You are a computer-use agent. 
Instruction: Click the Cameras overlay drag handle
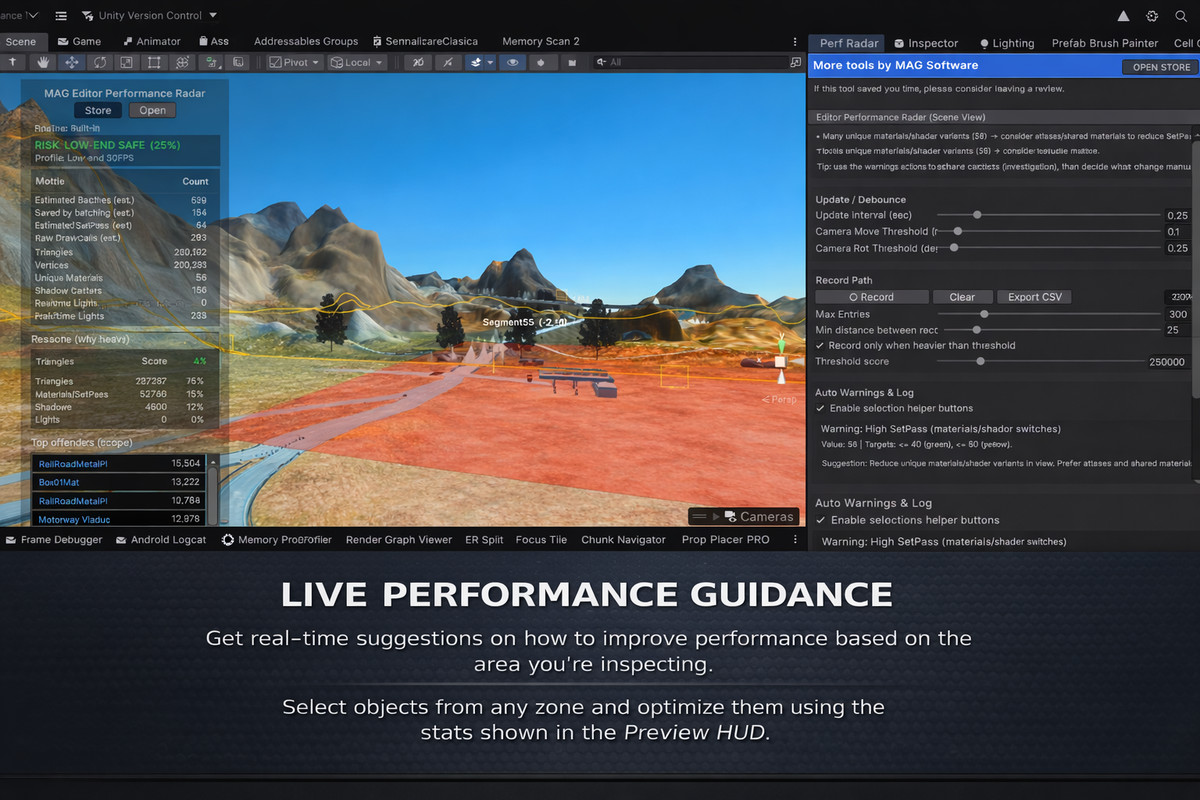tap(699, 517)
